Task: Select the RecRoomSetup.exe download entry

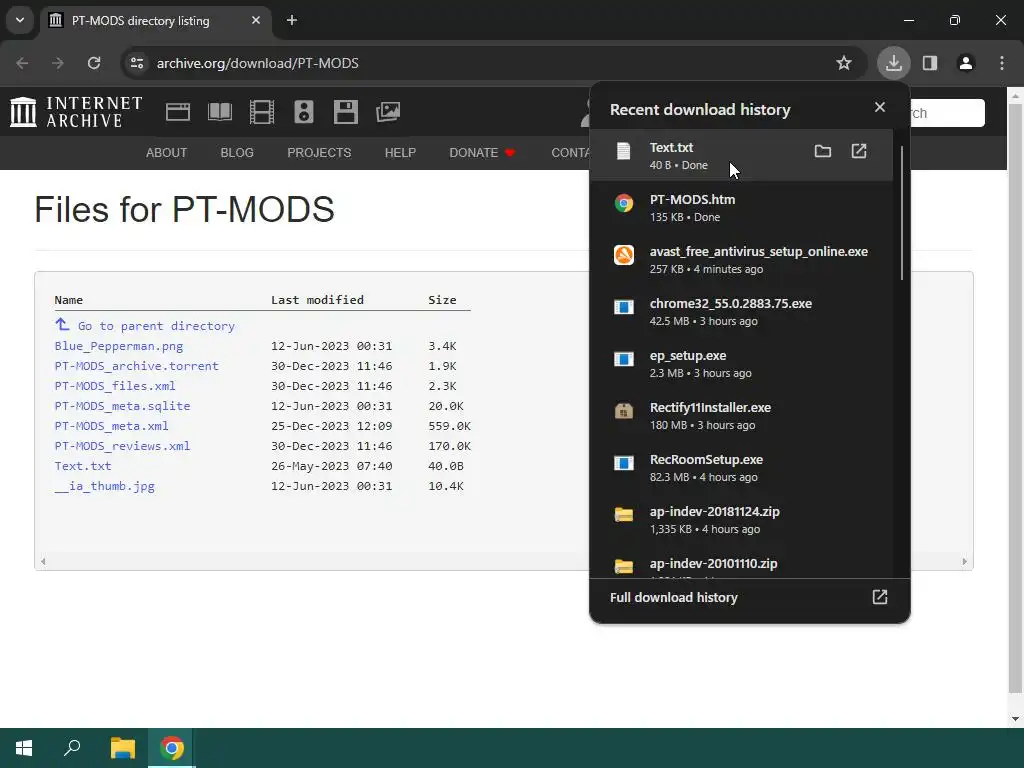Action: 741,468
